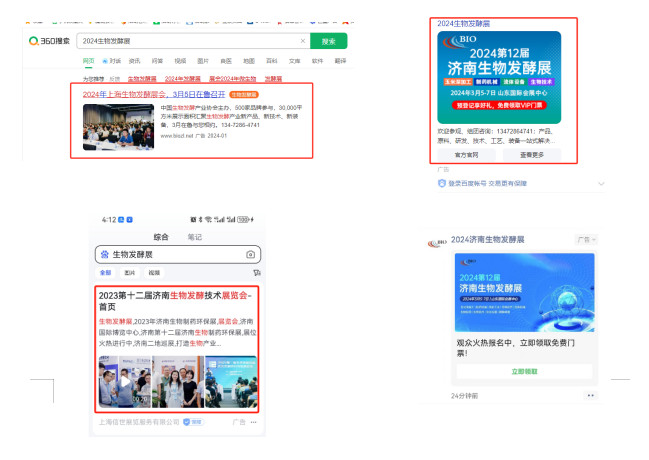649x460 pixels.
Task: Click the 观众火热报名中 ad caption
Action: (515, 348)
